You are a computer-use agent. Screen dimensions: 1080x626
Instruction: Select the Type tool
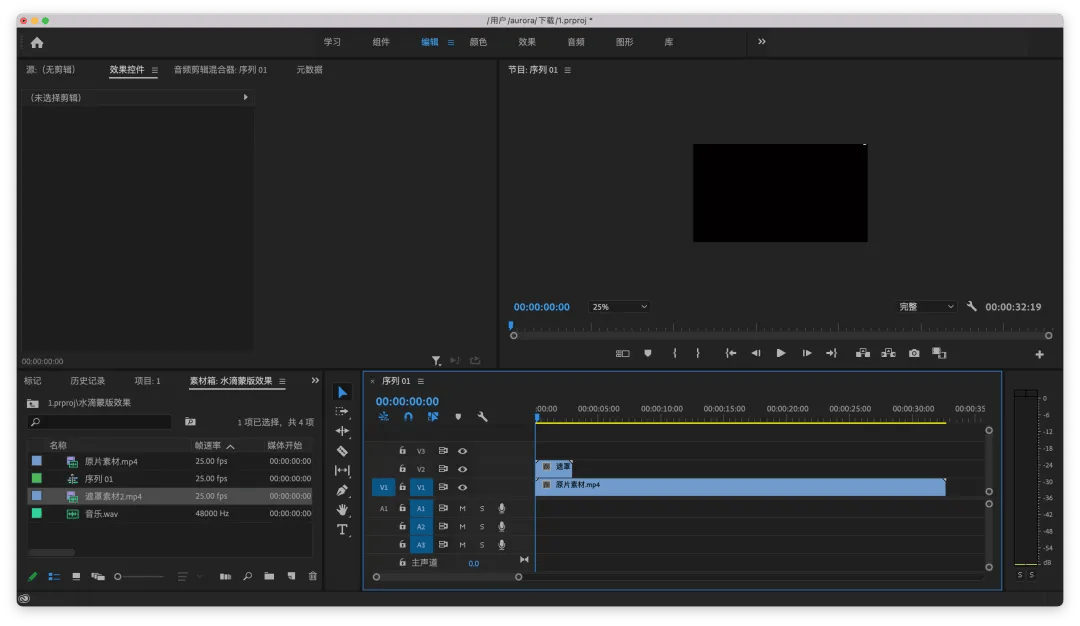[342, 530]
